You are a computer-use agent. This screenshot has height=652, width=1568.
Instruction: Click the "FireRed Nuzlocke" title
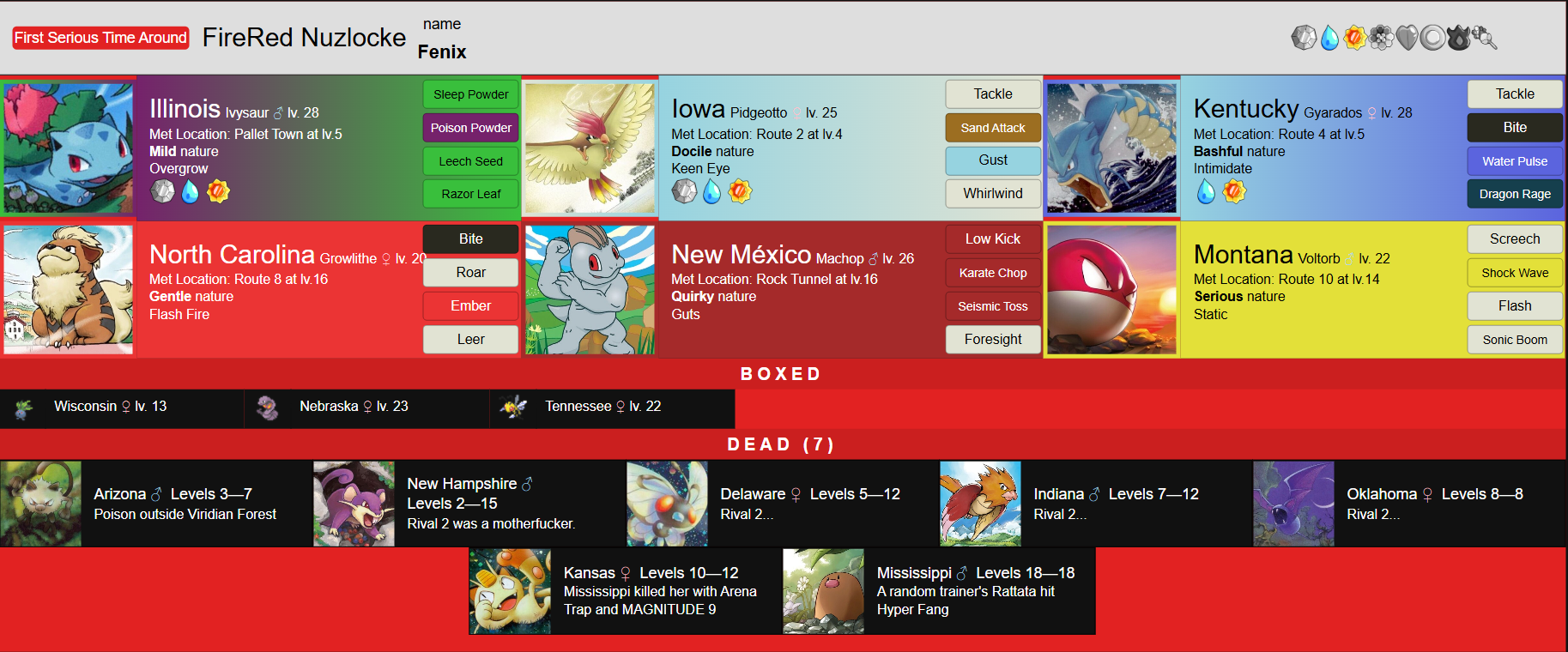304,38
